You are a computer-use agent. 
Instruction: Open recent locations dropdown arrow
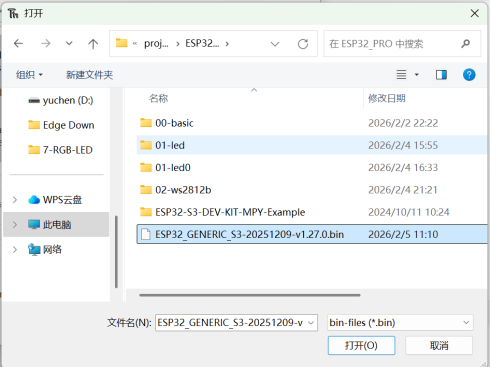pyautogui.click(x=69, y=43)
